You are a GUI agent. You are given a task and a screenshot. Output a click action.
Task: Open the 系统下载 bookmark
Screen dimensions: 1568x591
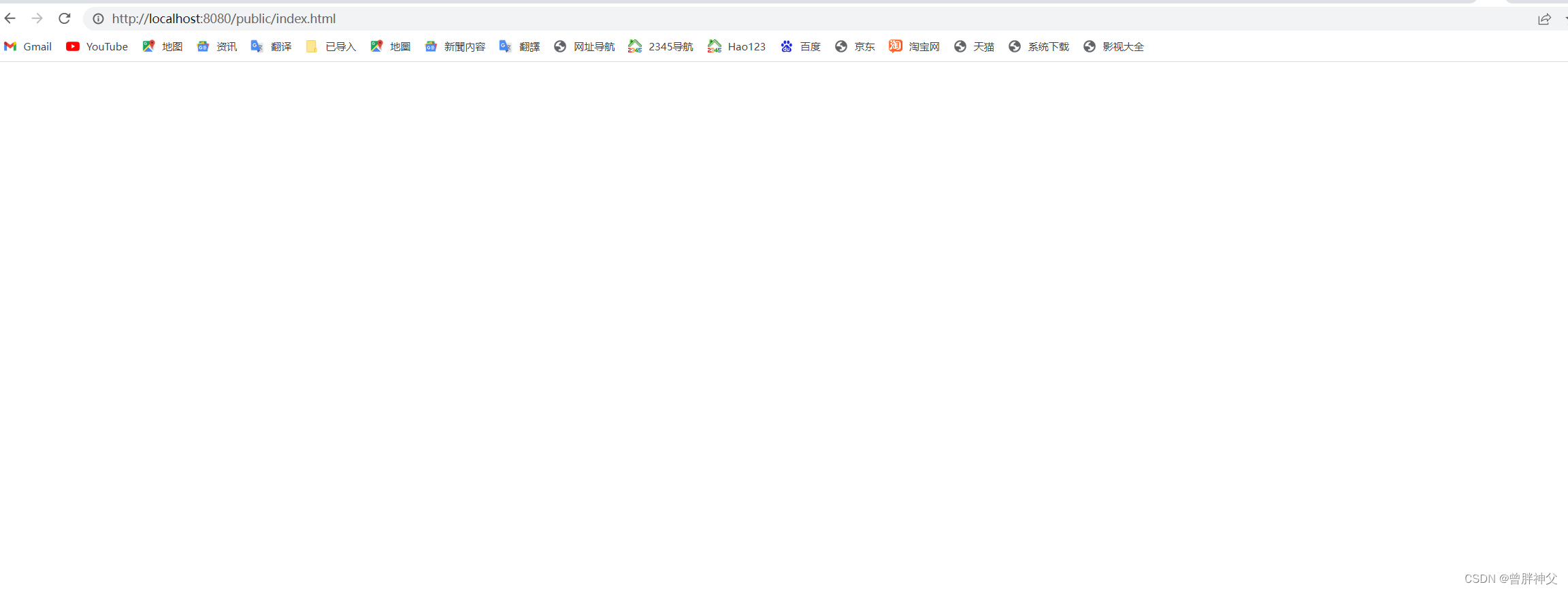(x=1039, y=46)
